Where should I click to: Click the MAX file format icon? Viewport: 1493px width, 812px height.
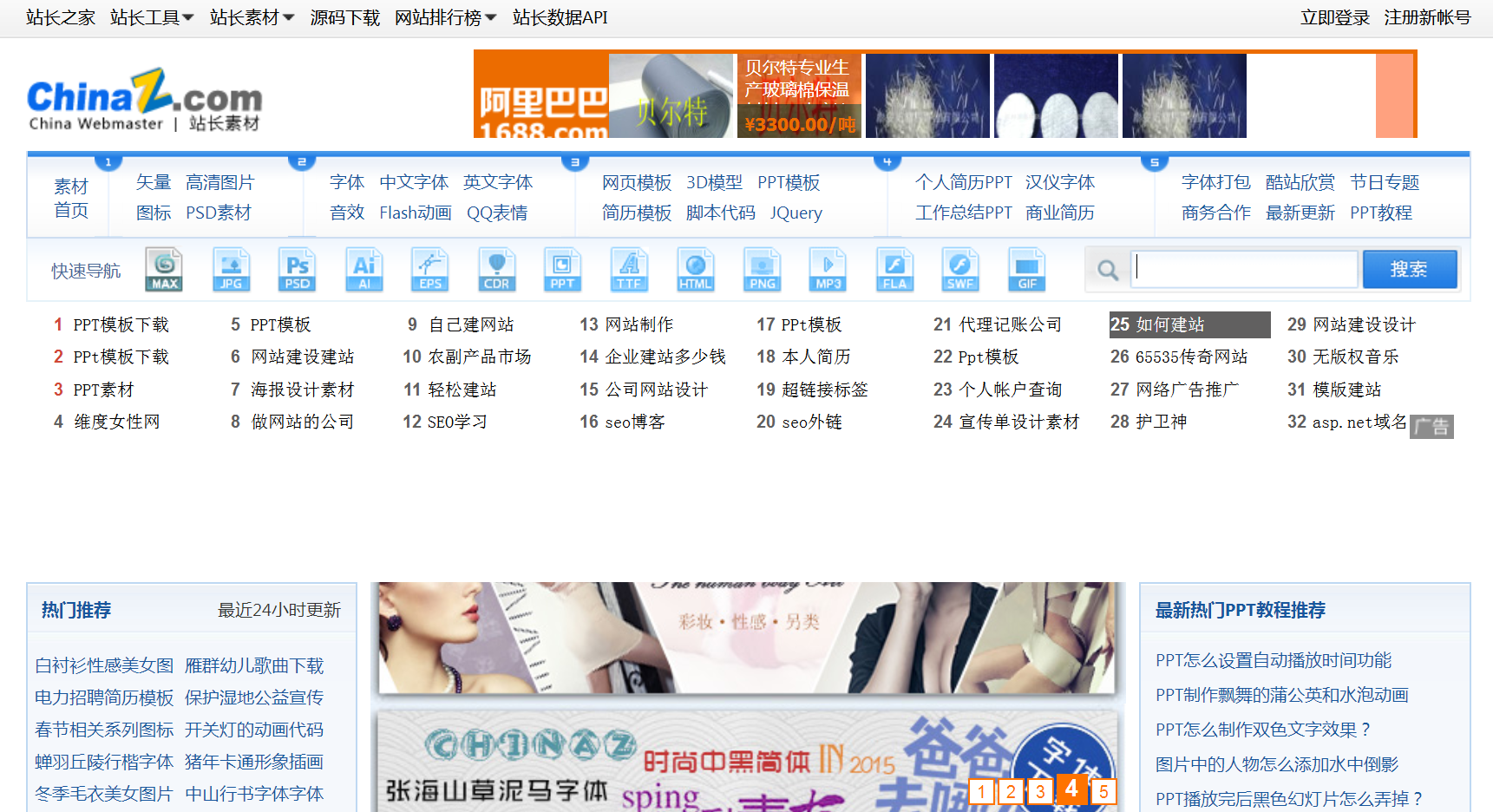[x=164, y=270]
